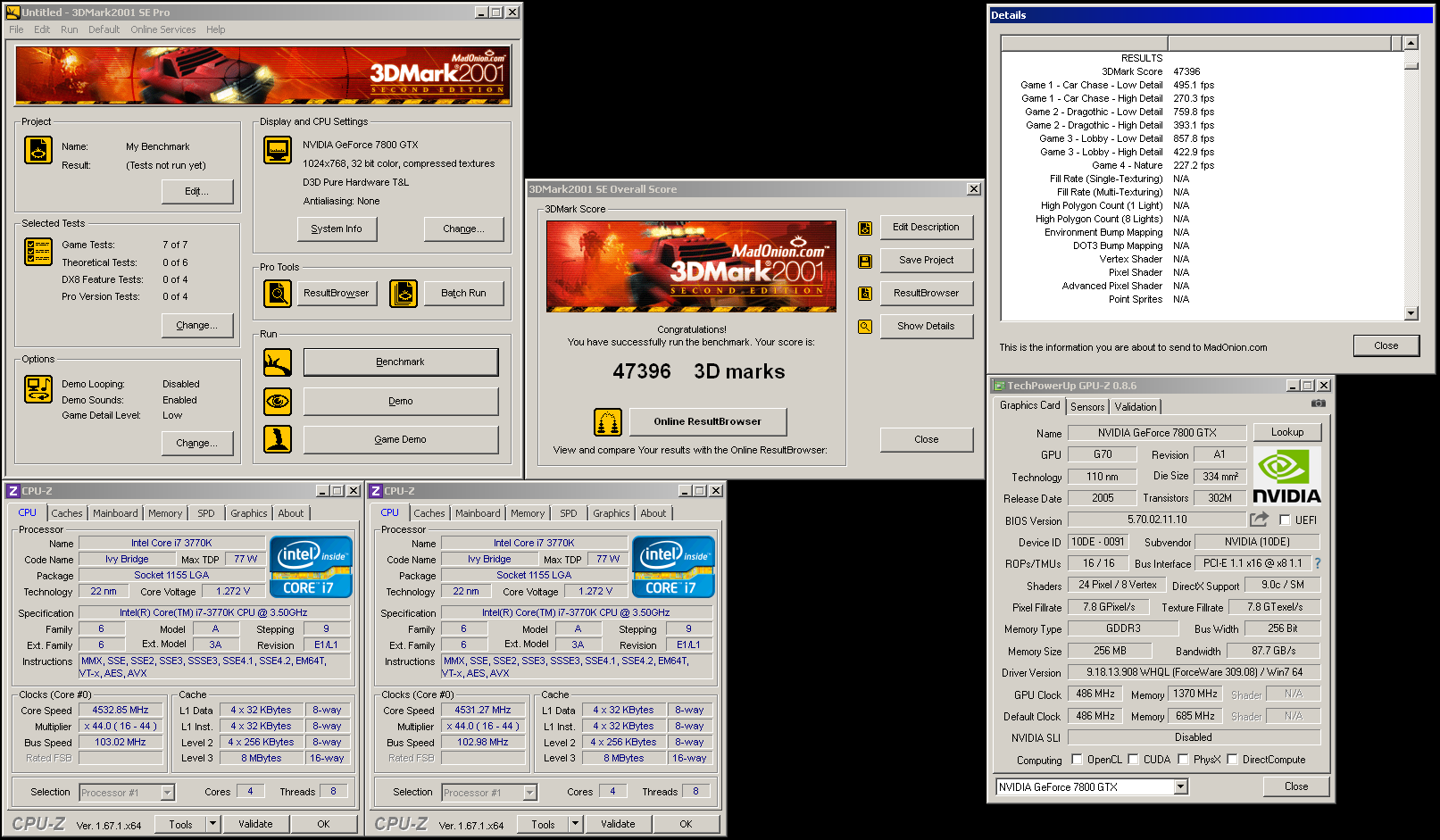
Task: Click the Lookup button in GPU-Z
Action: pyautogui.click(x=1286, y=432)
